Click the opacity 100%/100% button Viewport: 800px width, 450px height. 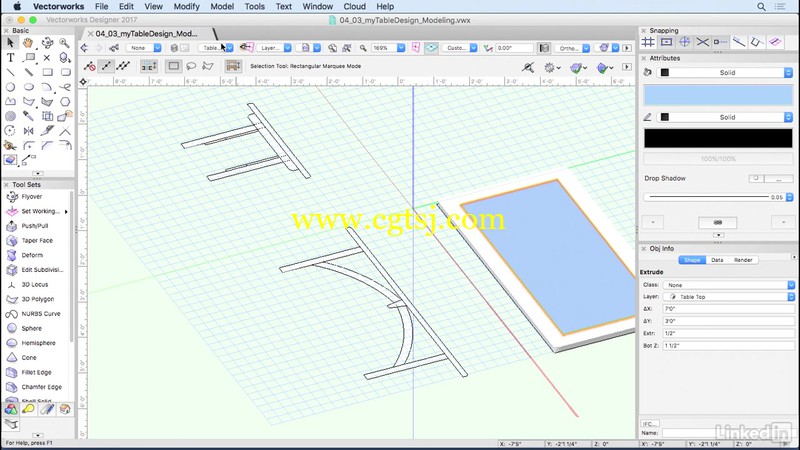718,159
